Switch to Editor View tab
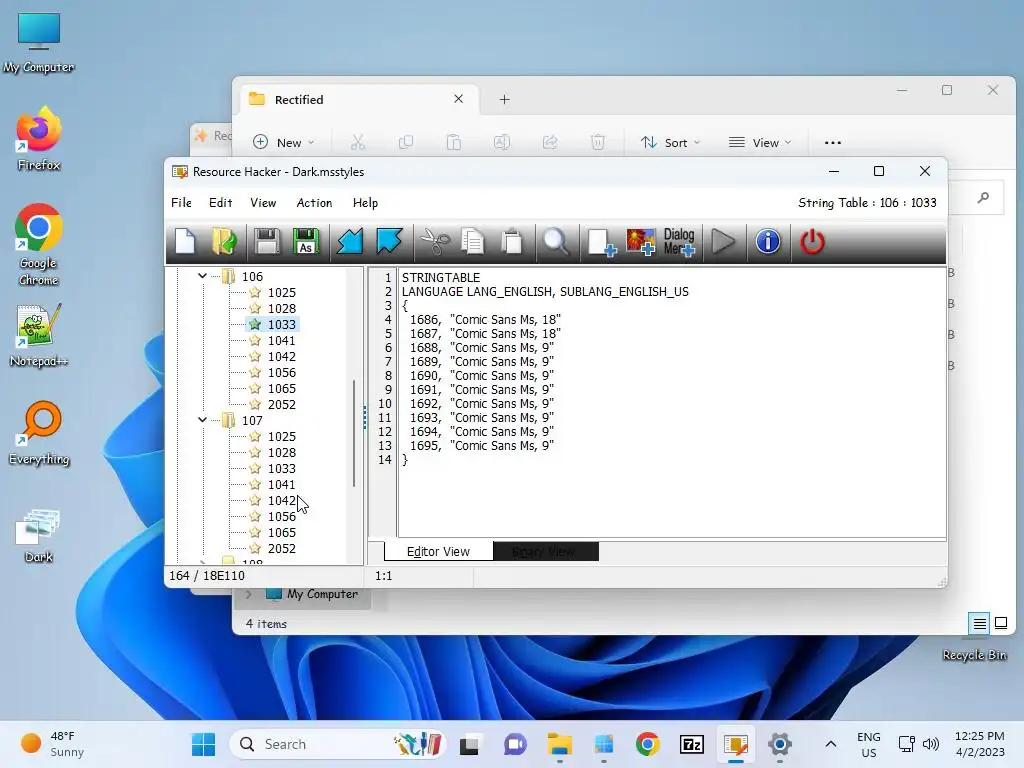 pos(438,552)
